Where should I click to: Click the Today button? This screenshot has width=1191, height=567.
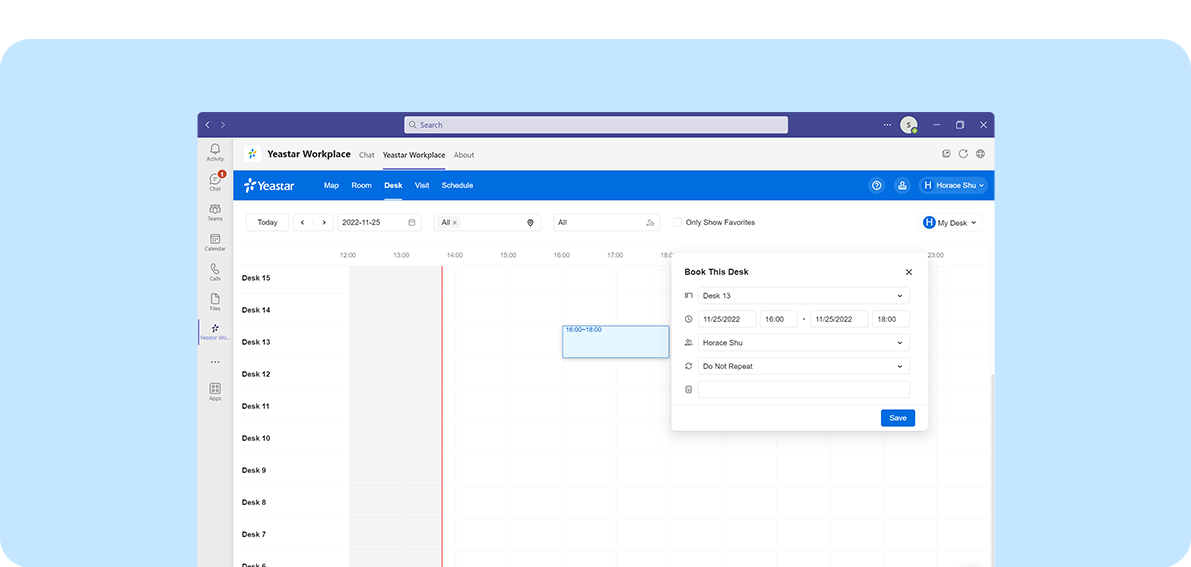[x=267, y=223]
